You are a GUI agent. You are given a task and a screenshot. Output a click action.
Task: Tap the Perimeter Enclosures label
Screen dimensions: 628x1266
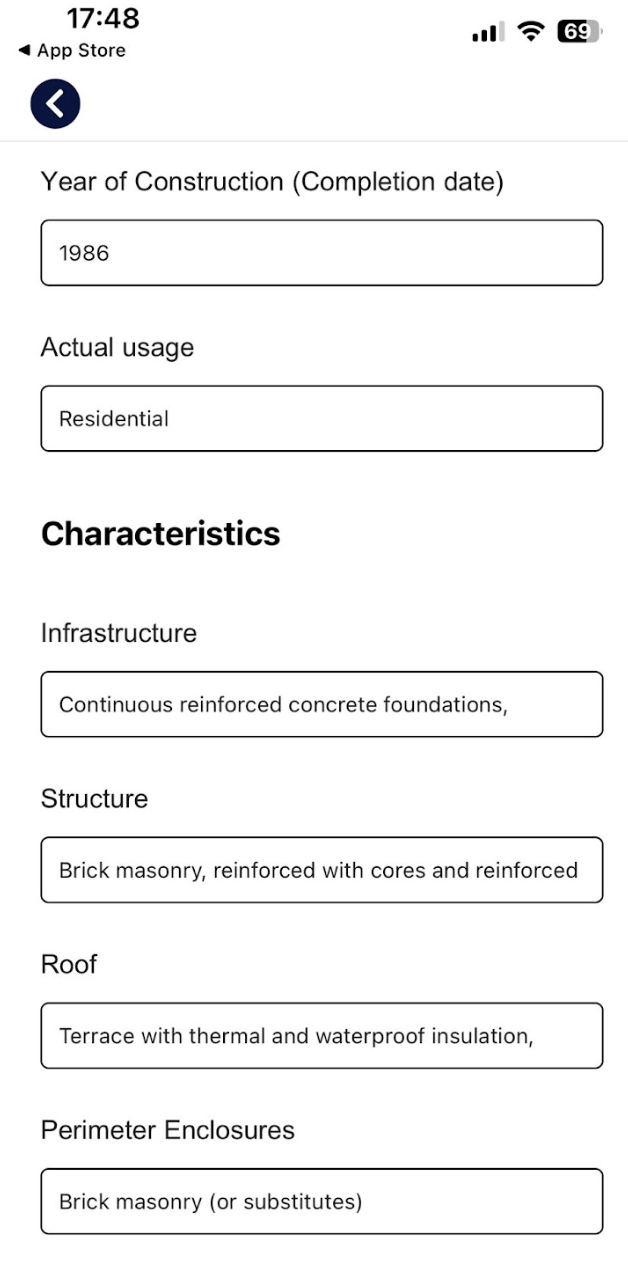(x=167, y=1130)
